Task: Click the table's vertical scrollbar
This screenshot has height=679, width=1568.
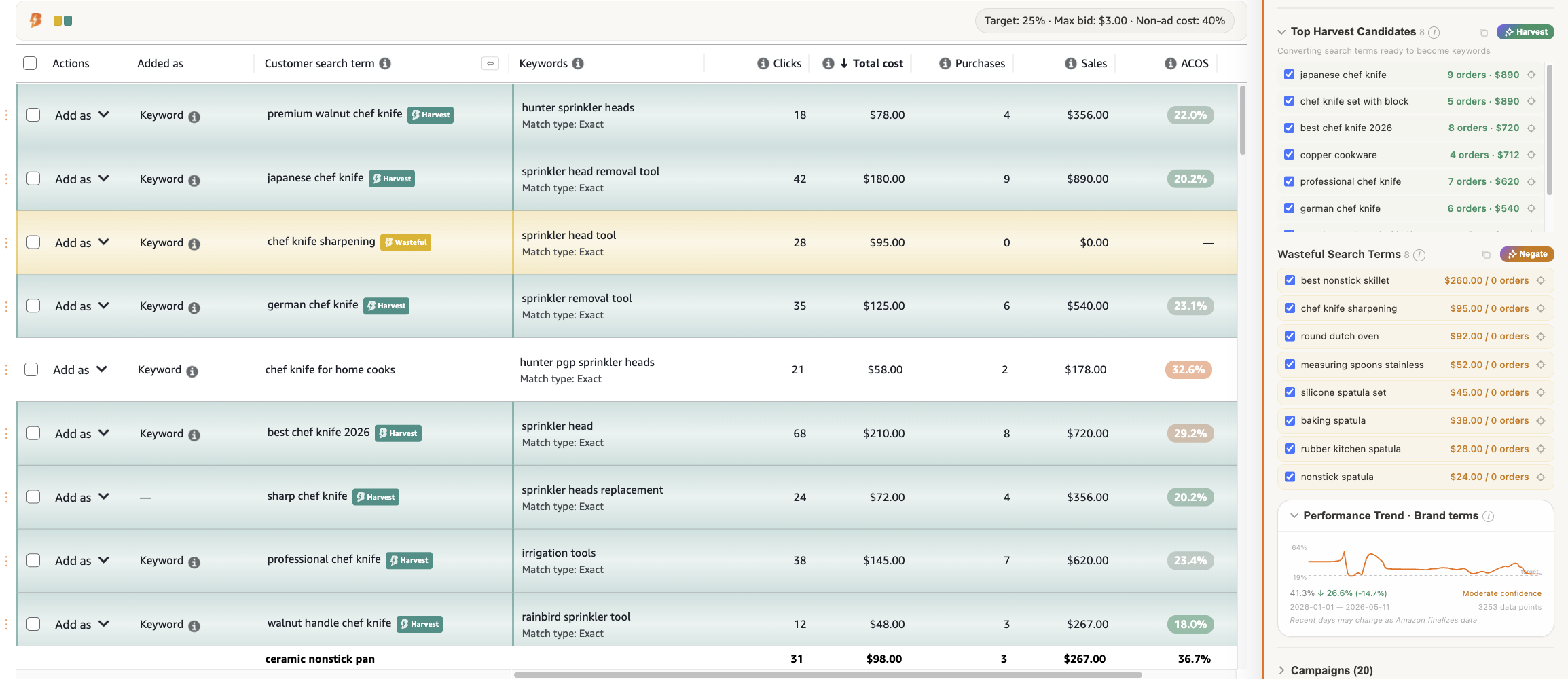Action: (1243, 120)
